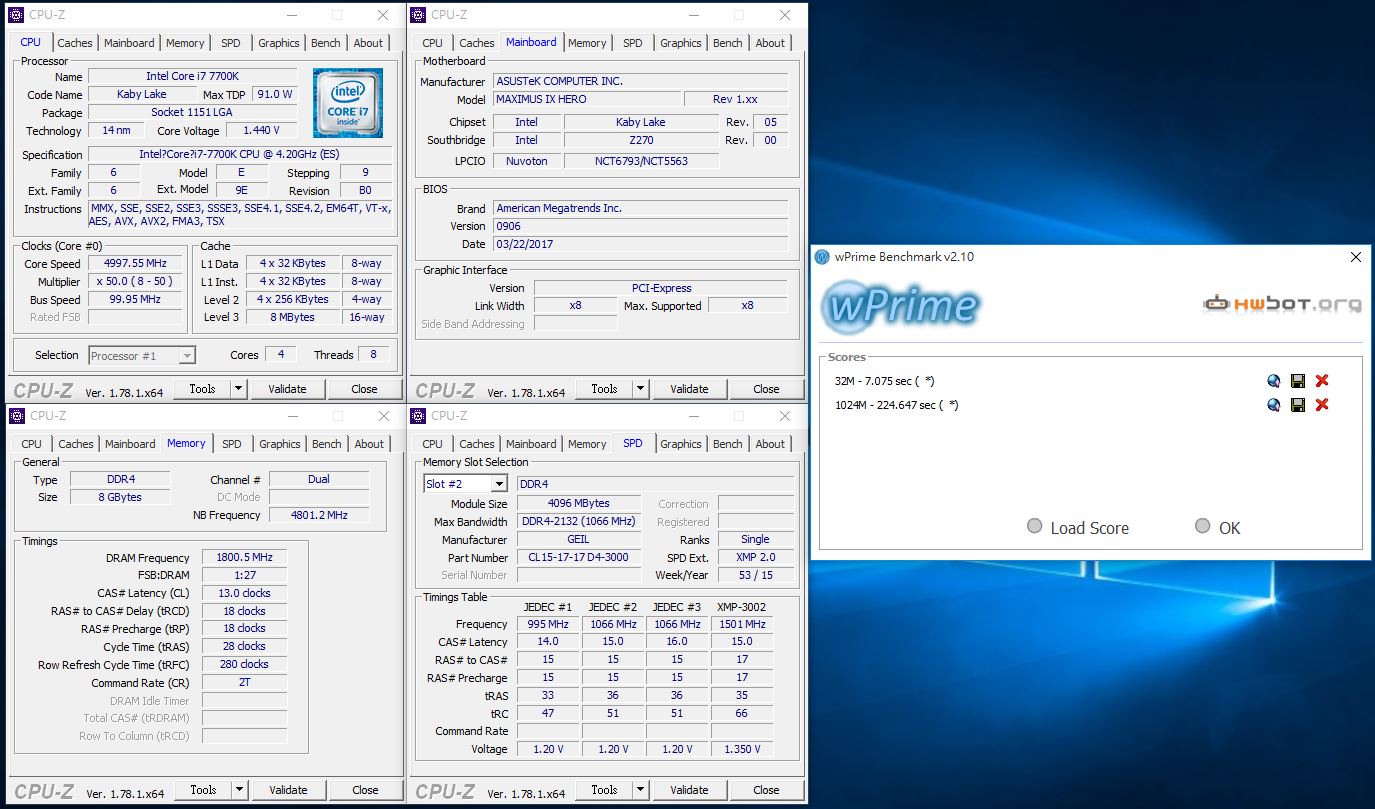Expand Tools arrow in Mainboard tab window
This screenshot has width=1375, height=809.
pyautogui.click(x=640, y=389)
